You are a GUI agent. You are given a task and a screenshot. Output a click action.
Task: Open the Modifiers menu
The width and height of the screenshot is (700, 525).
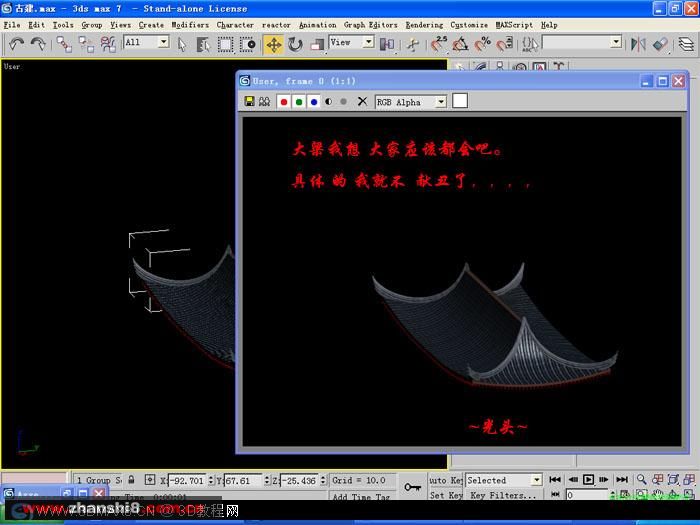click(x=190, y=25)
